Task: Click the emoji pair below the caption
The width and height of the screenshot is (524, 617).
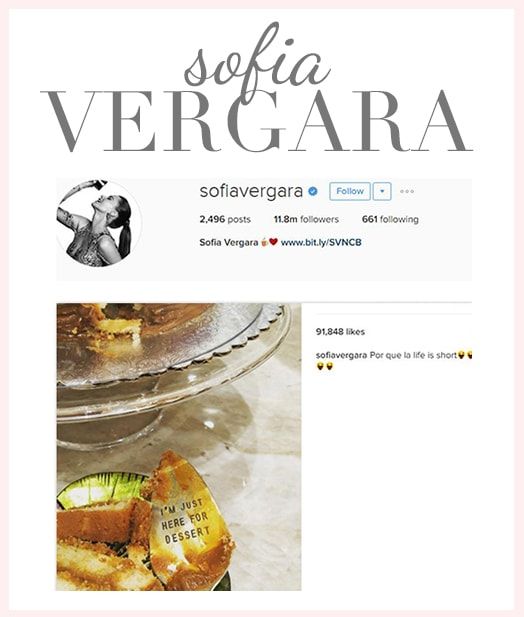Action: pos(325,366)
